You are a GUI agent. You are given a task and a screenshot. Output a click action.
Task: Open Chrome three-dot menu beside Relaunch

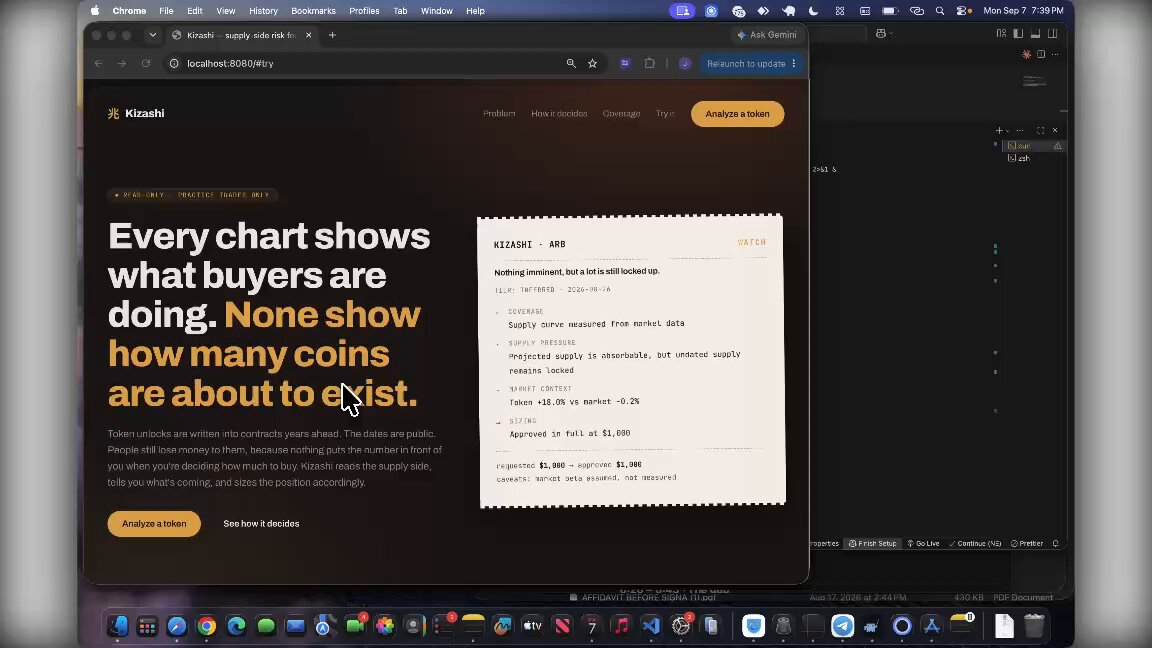click(794, 63)
